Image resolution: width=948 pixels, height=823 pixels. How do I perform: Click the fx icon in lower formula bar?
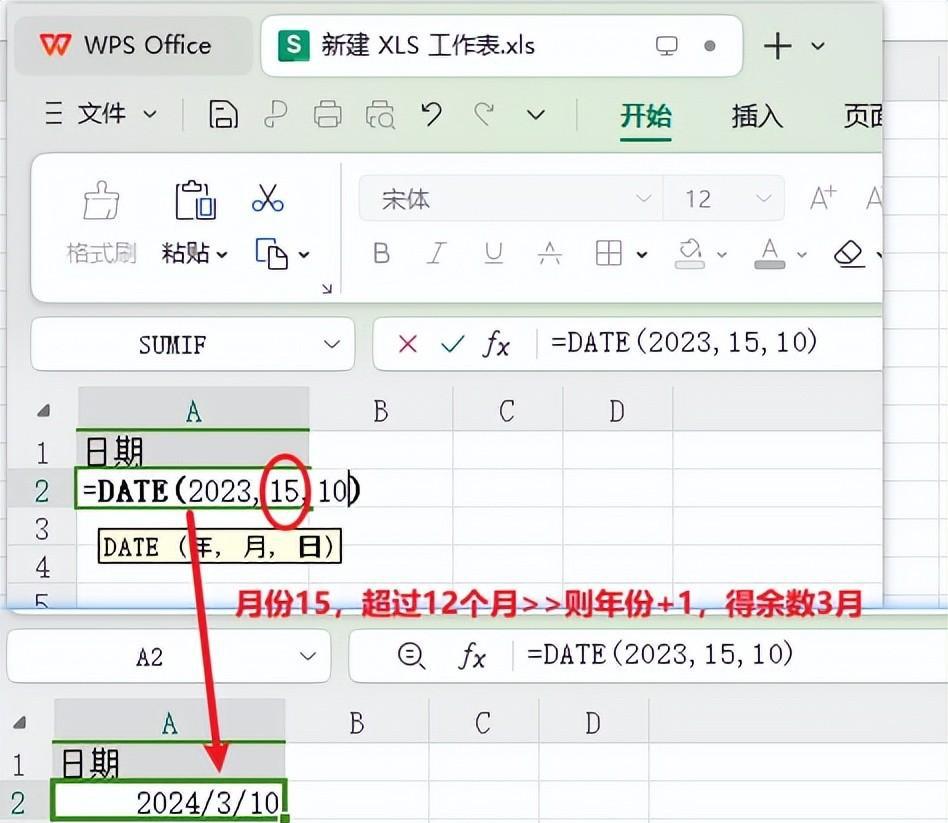point(472,656)
